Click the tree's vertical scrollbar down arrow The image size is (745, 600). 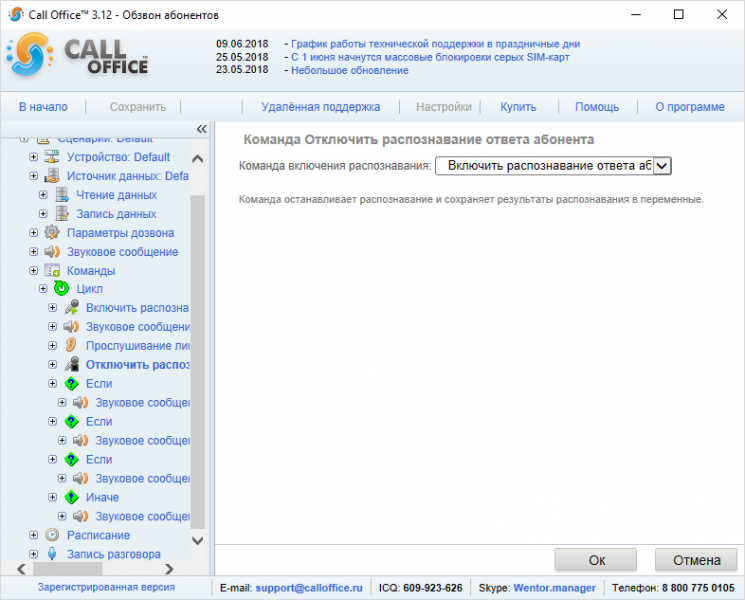(198, 540)
